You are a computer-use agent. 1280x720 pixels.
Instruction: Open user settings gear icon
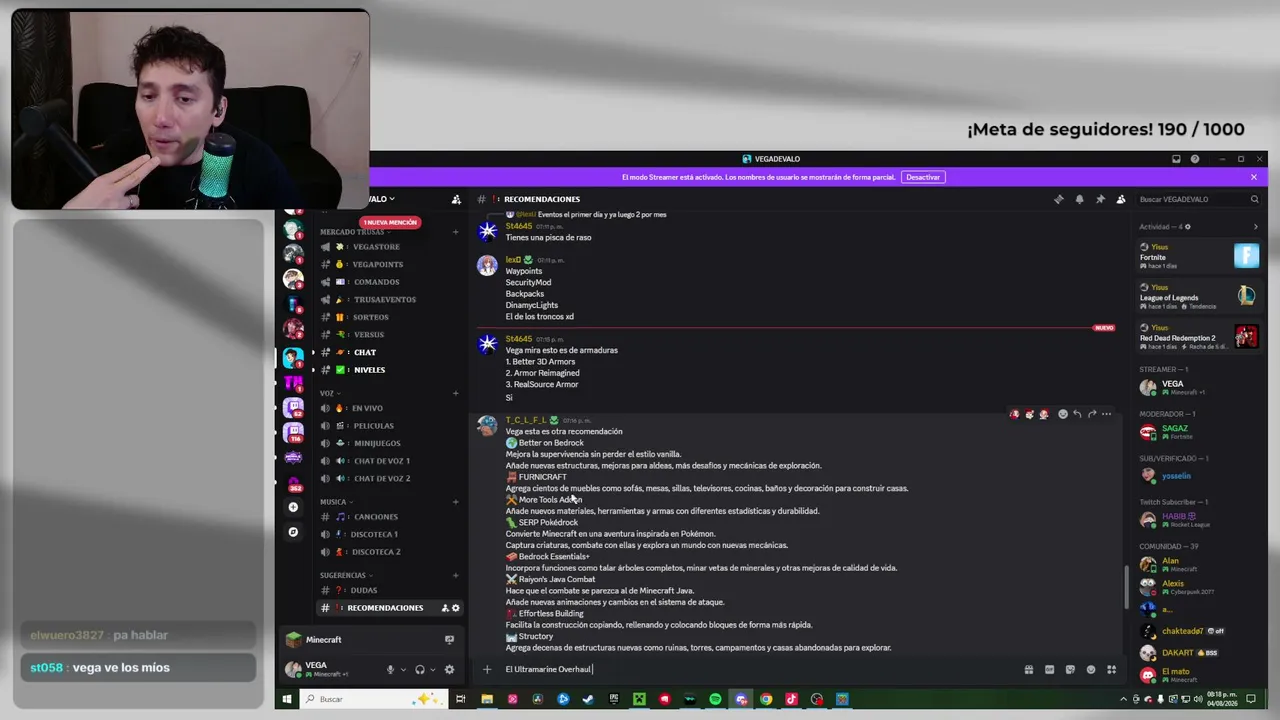click(449, 669)
